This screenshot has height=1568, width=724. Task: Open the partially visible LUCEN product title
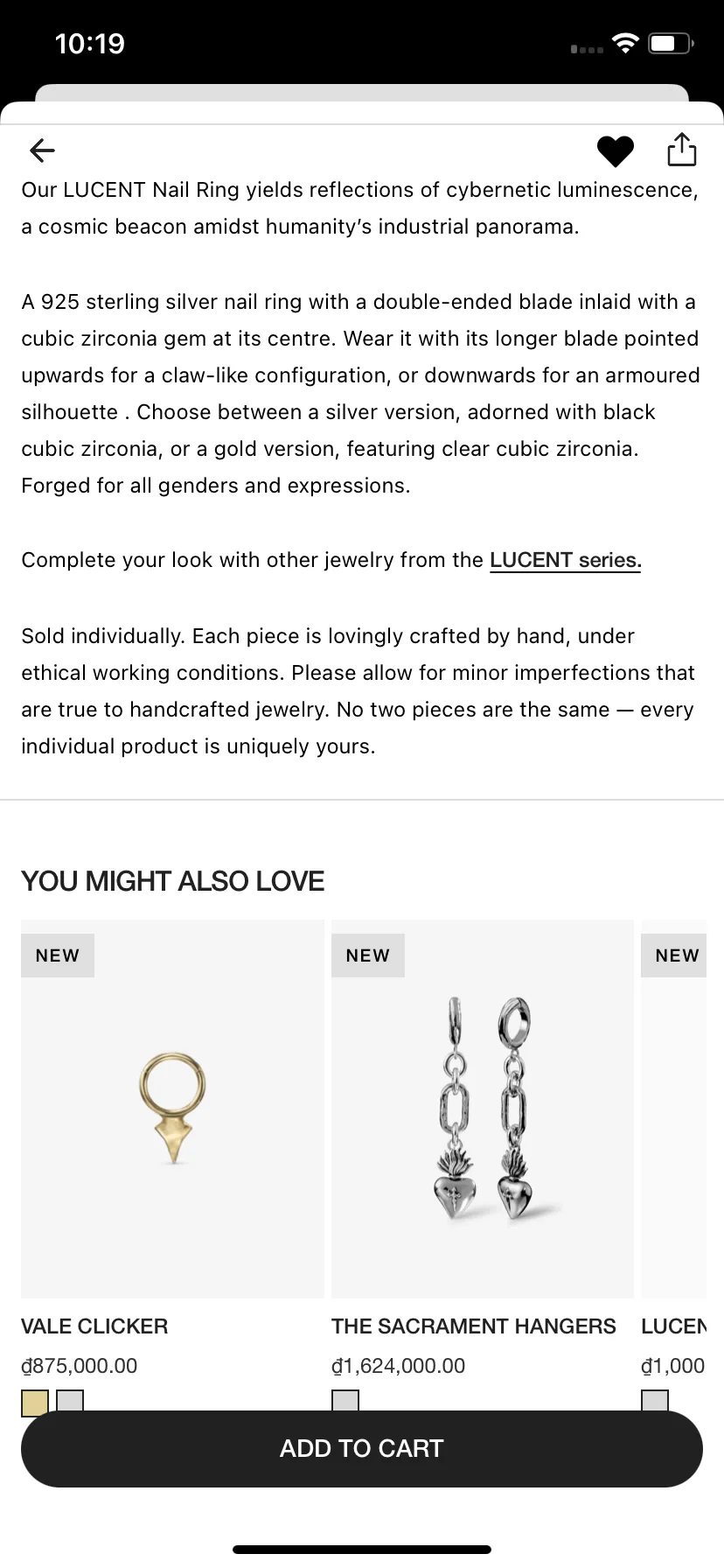pyautogui.click(x=673, y=1326)
